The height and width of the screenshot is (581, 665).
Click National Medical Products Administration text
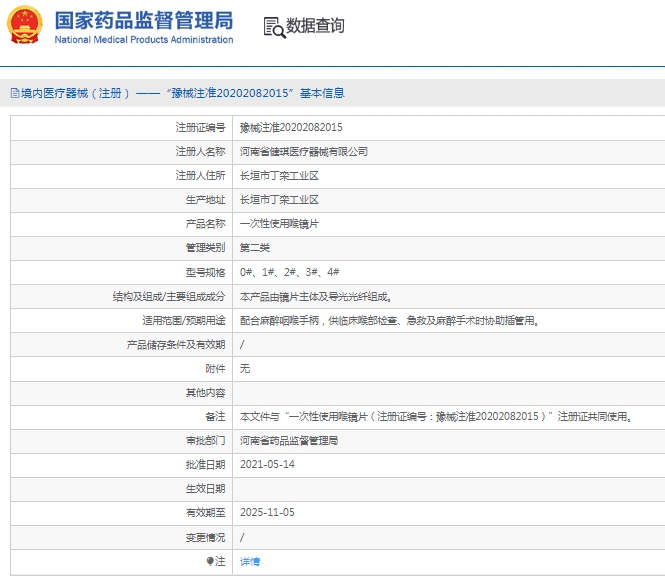coord(144,39)
